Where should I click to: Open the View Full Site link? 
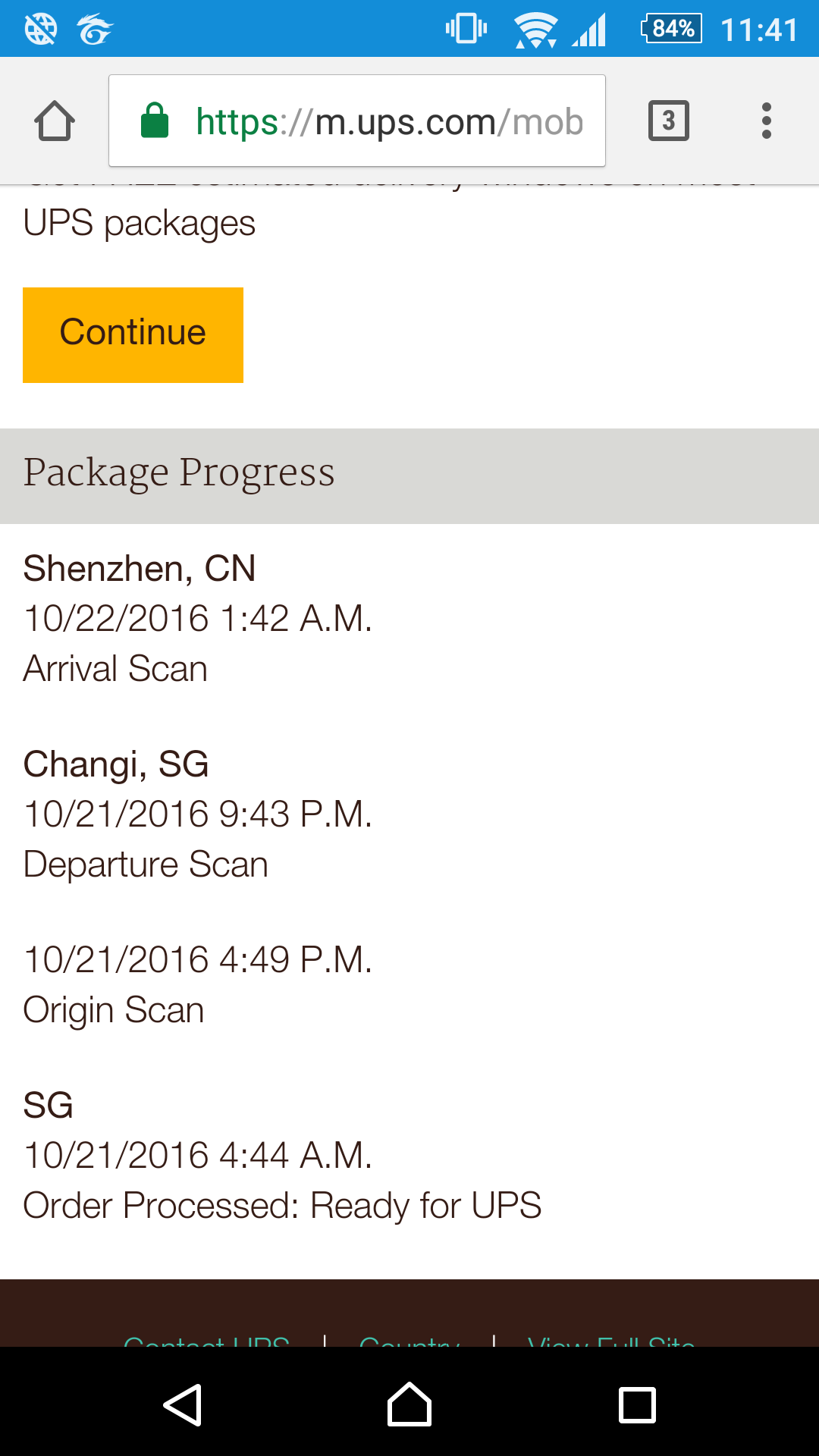click(611, 1340)
